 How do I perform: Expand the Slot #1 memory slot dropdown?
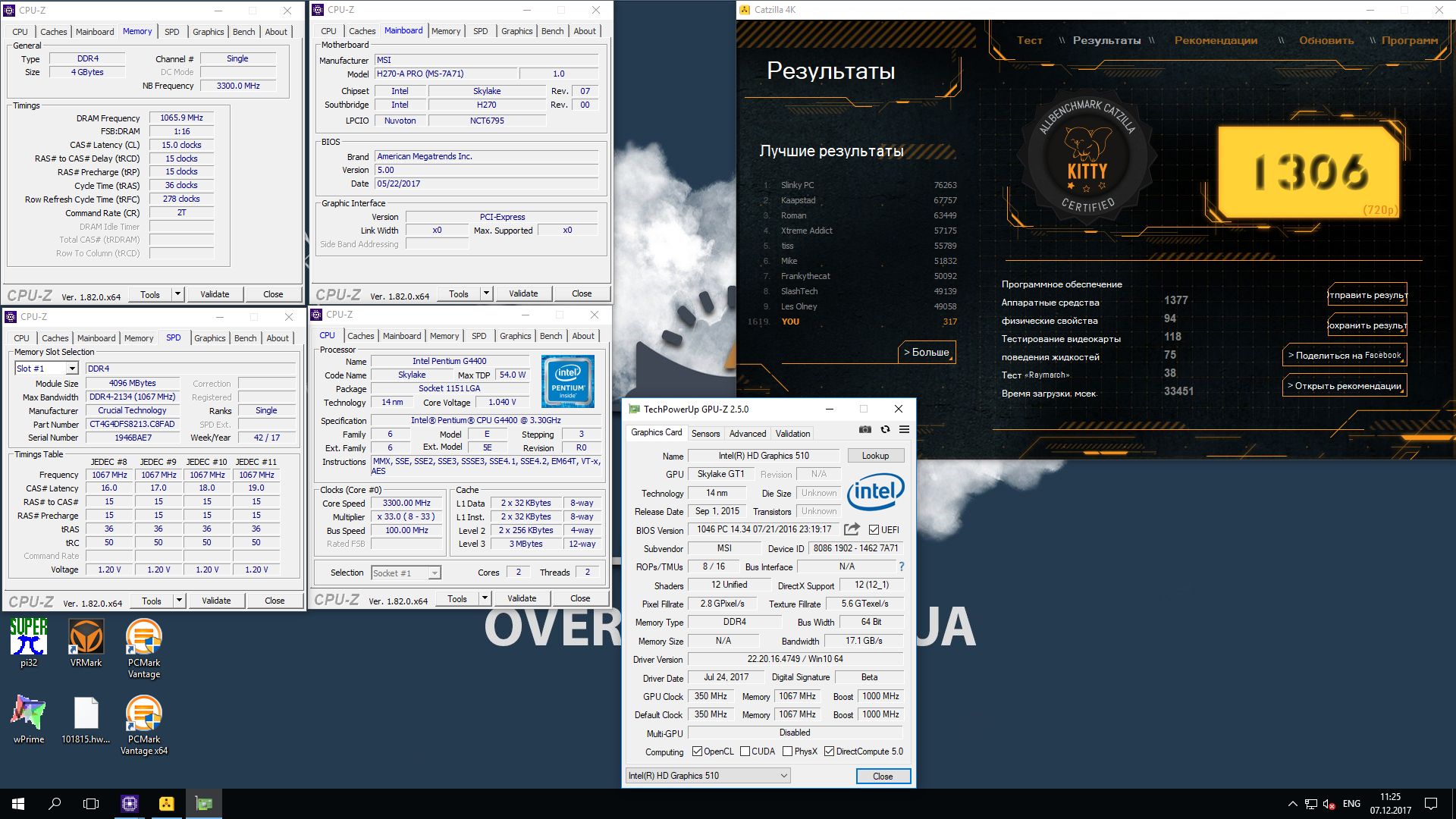[72, 369]
